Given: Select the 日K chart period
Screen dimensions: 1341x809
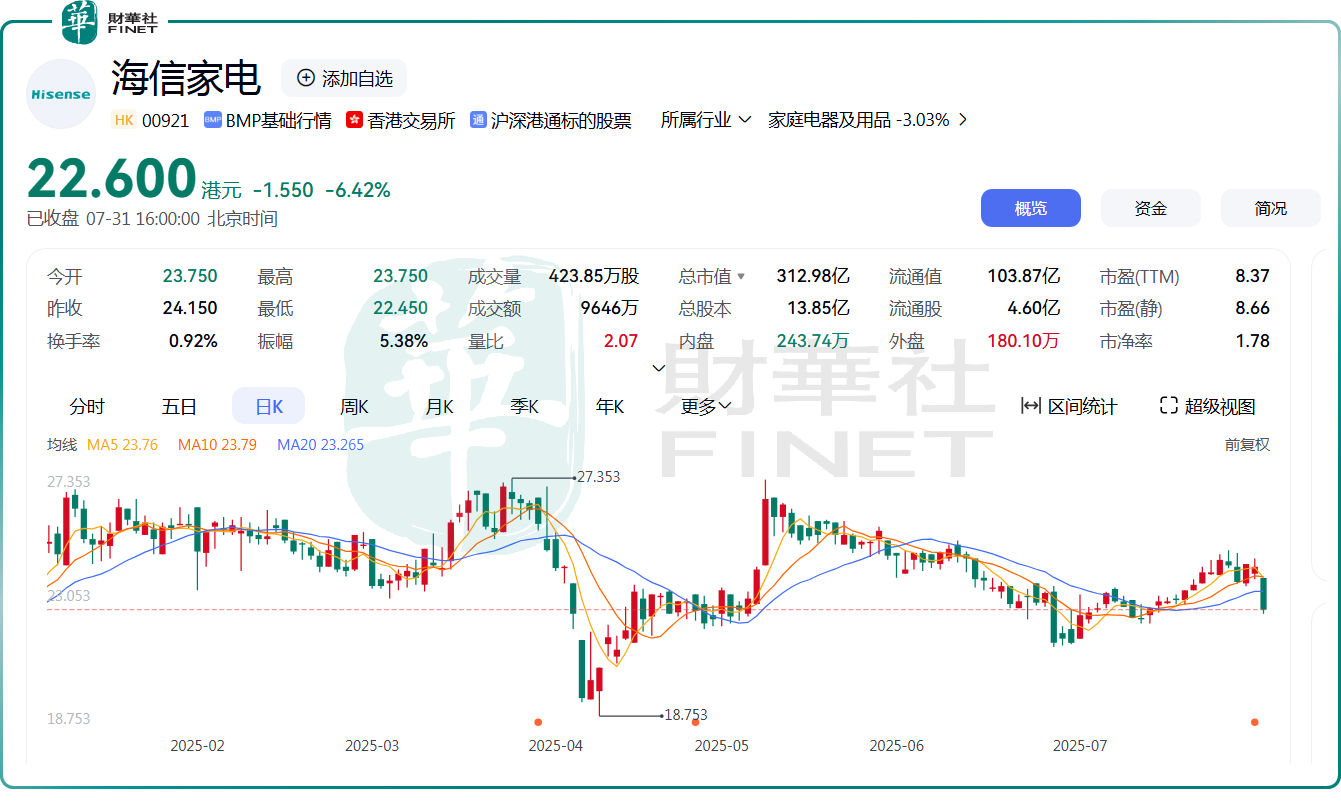Looking at the screenshot, I should [269, 407].
